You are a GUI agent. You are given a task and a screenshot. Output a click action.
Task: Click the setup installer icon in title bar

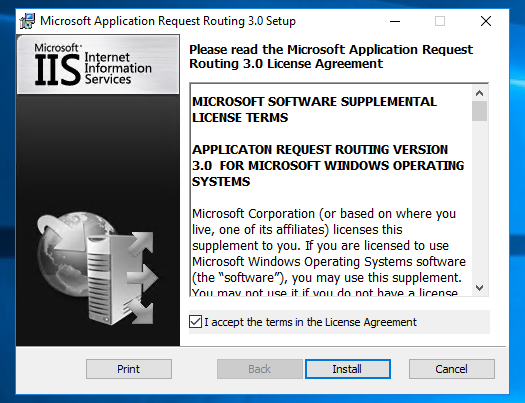click(x=27, y=21)
